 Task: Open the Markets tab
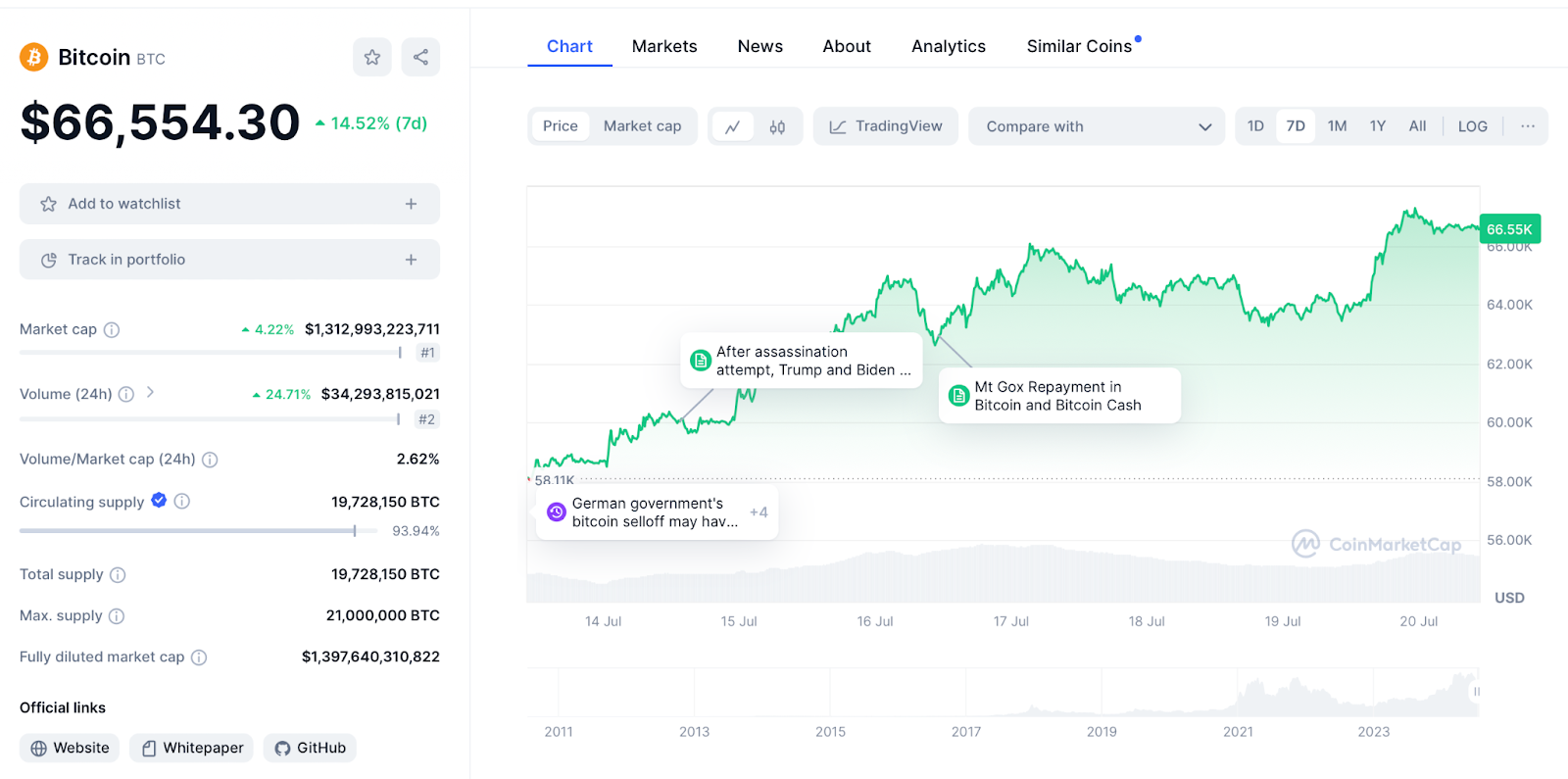pos(664,46)
